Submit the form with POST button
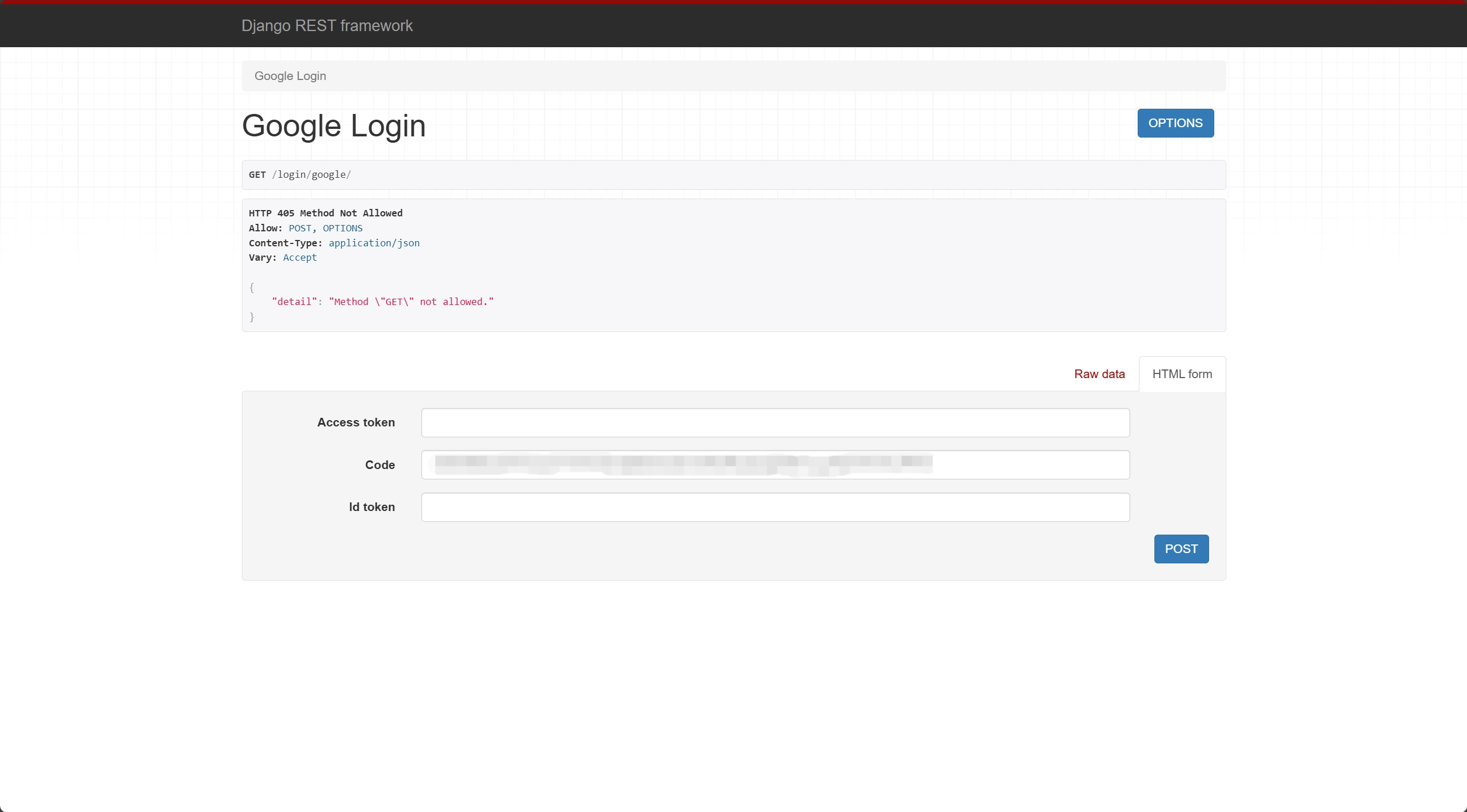The image size is (1467, 812). click(x=1181, y=549)
